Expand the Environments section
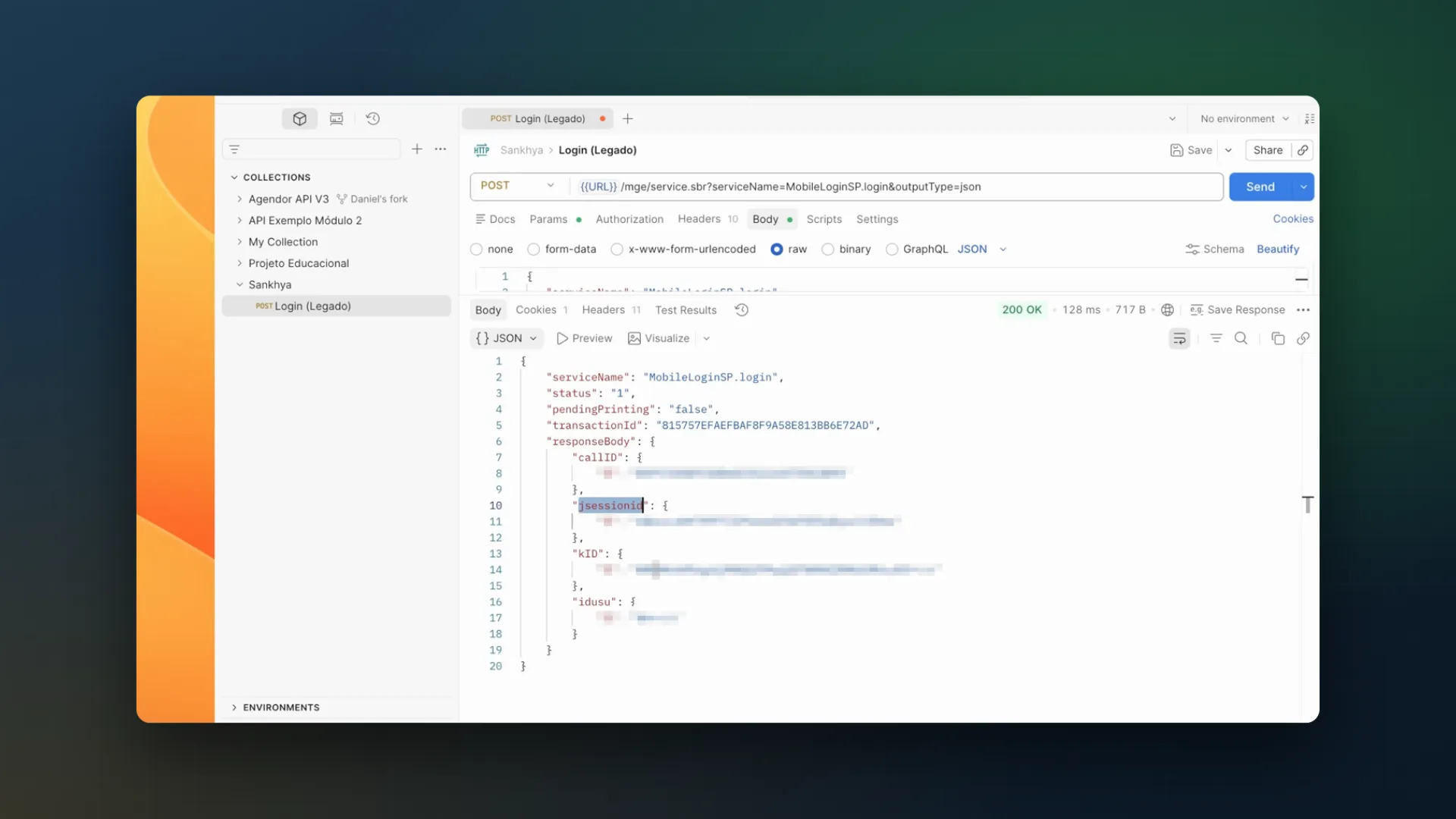The image size is (1456, 819). click(x=234, y=708)
